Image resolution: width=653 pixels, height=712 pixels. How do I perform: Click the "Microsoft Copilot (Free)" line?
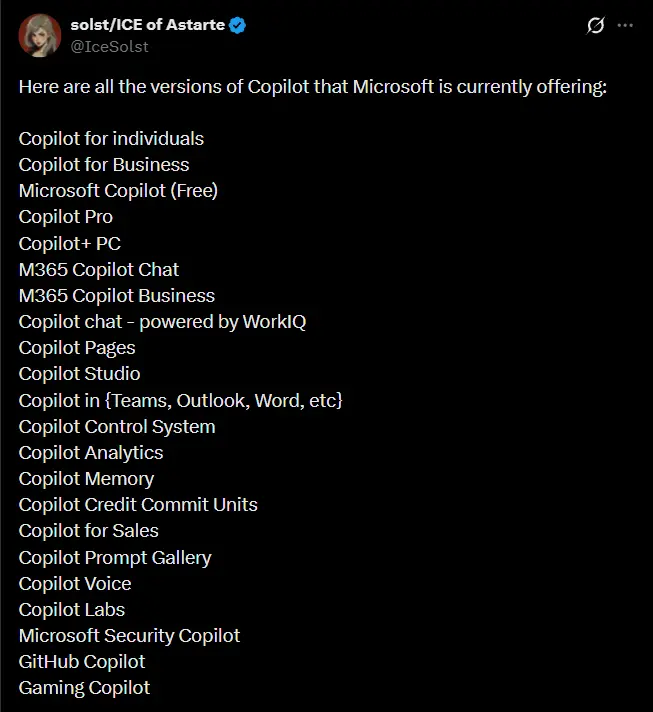118,191
